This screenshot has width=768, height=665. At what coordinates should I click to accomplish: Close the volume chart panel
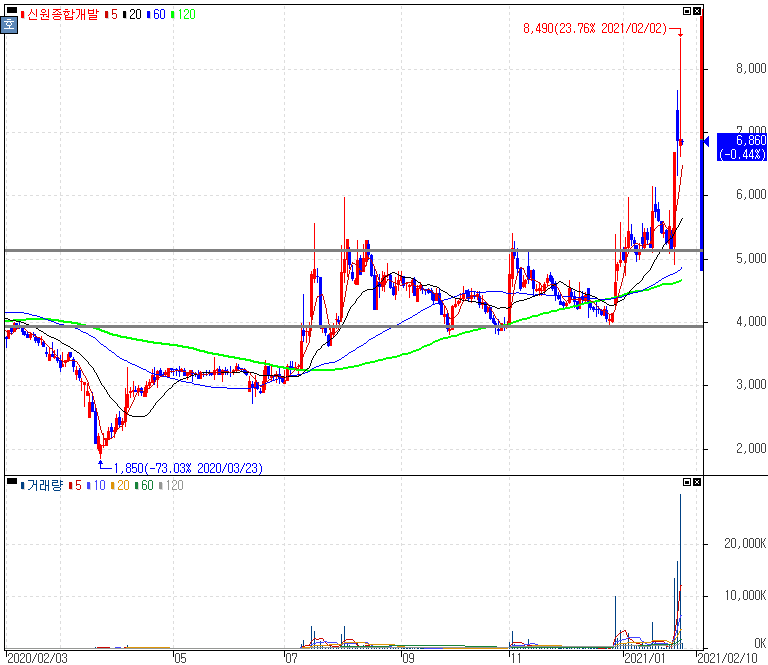697,482
